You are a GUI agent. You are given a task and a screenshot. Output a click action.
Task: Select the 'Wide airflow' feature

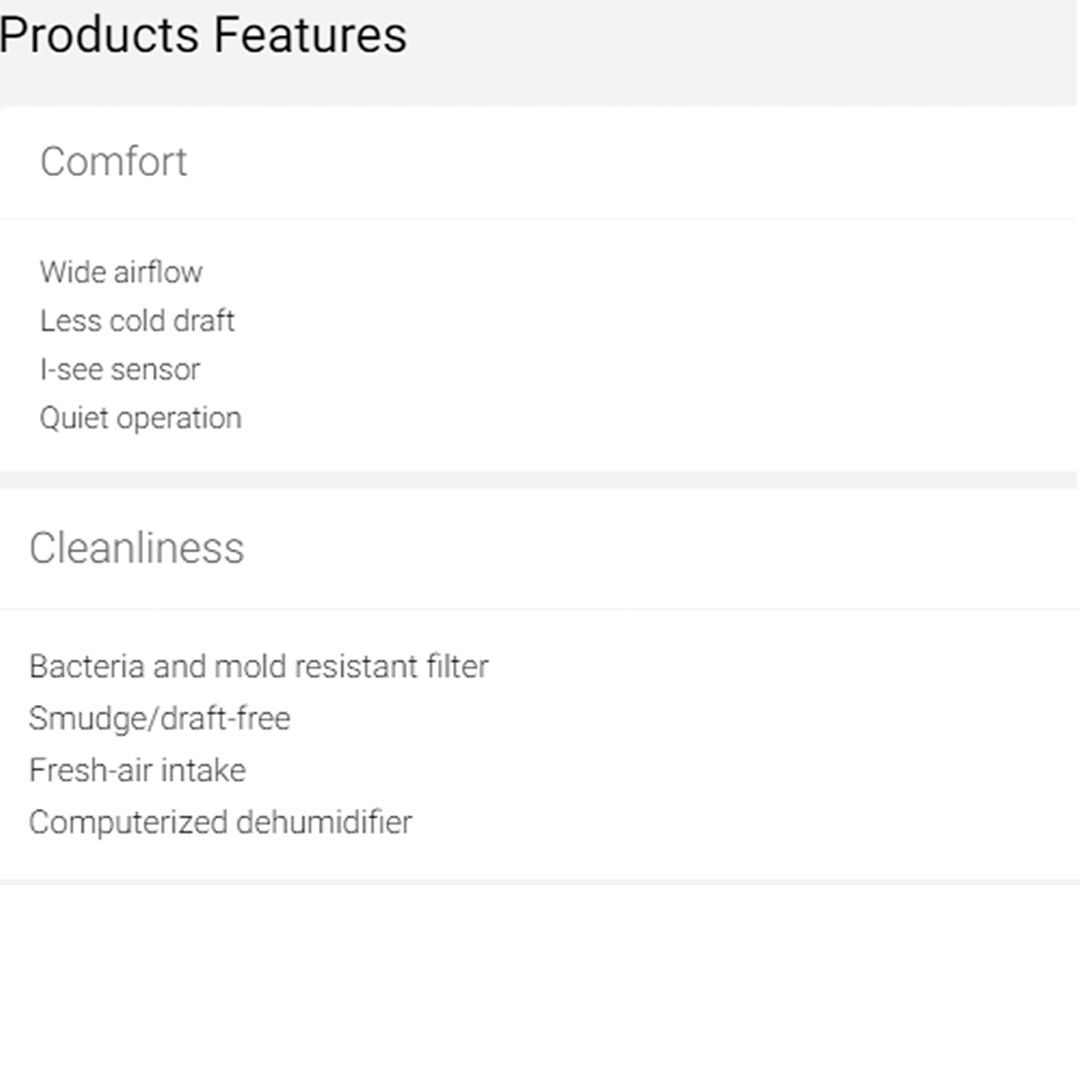[121, 272]
